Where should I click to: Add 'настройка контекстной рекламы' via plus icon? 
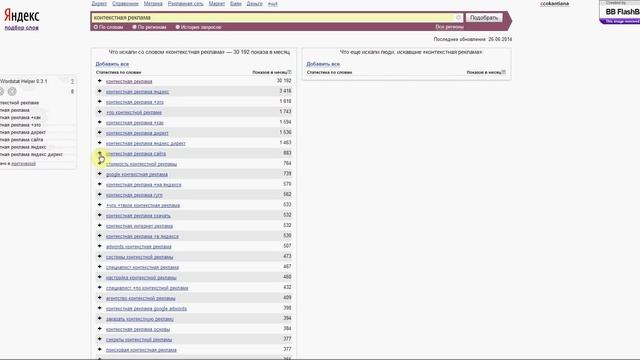point(100,277)
